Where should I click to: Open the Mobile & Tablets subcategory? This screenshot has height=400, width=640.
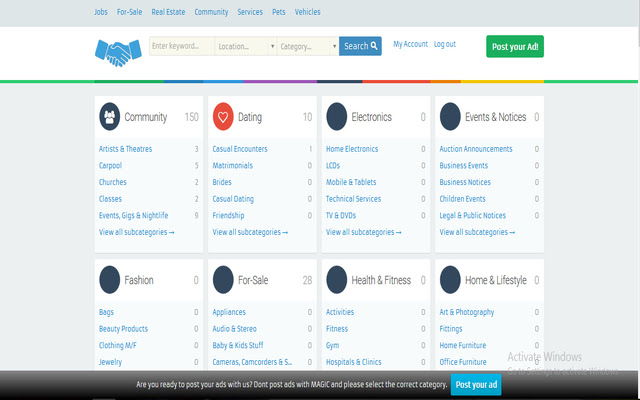[351, 182]
